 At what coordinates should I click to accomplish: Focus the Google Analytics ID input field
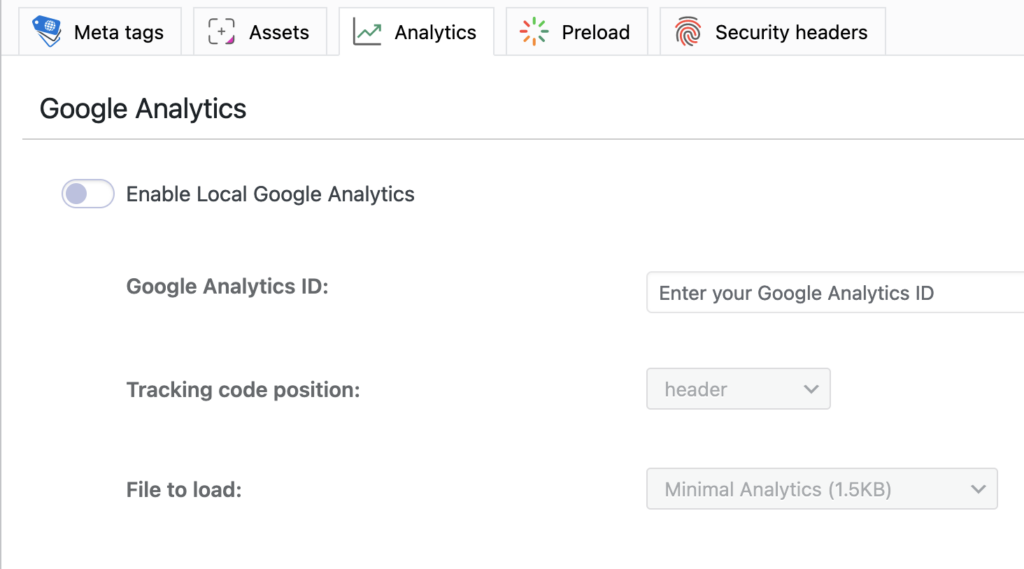pyautogui.click(x=835, y=293)
